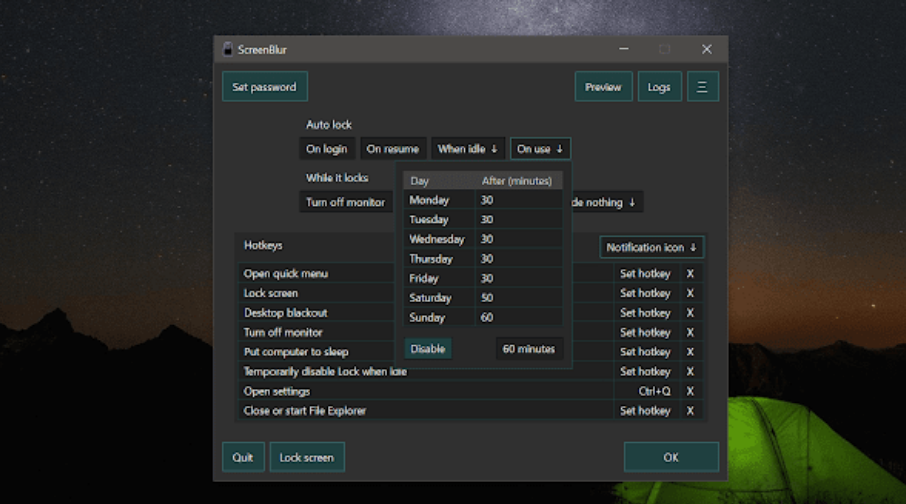Image resolution: width=906 pixels, height=504 pixels.
Task: Toggle On login auto lock
Action: pos(326,149)
